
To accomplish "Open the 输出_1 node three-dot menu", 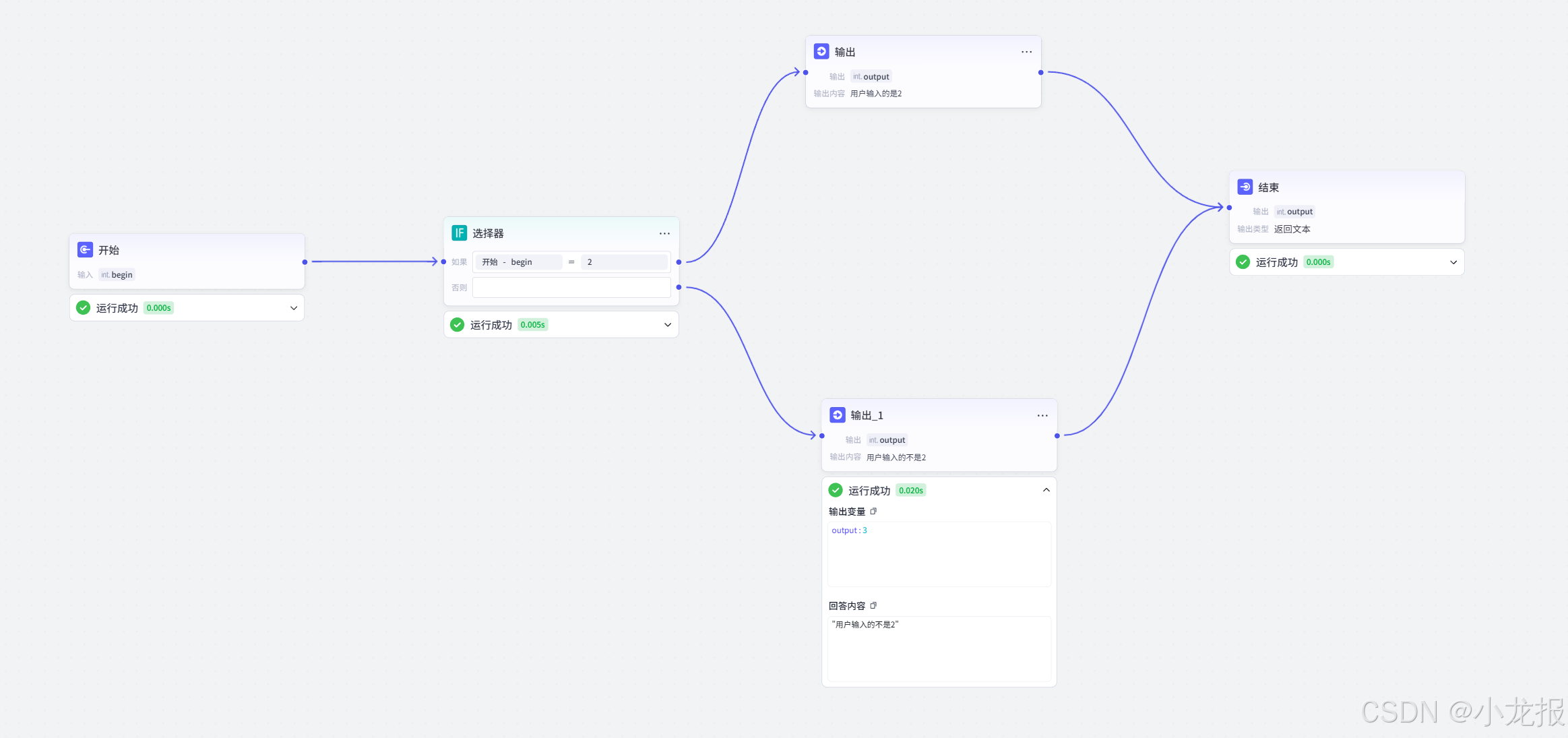I will (1042, 416).
